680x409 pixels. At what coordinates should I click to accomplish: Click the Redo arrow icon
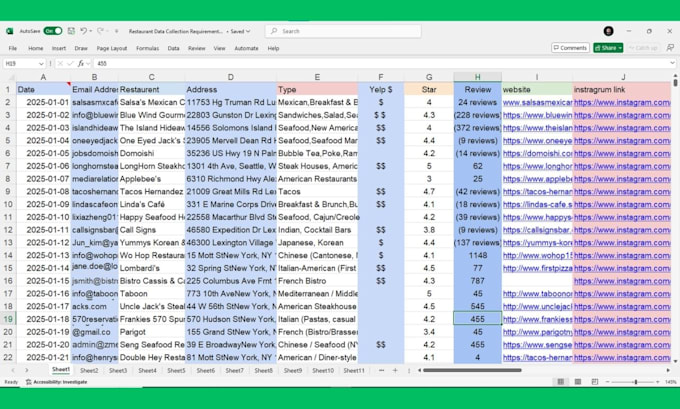100,31
